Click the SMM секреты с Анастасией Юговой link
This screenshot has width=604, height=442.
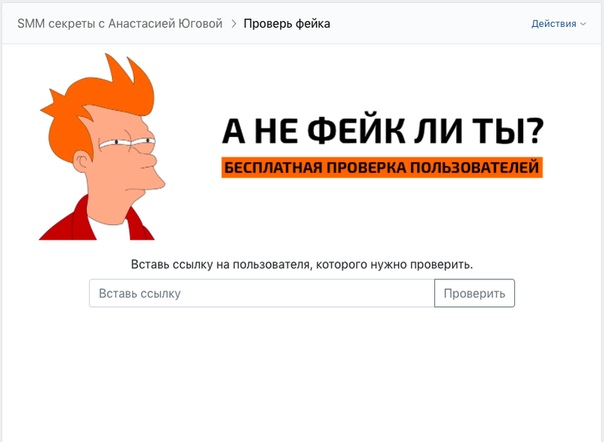click(120, 24)
